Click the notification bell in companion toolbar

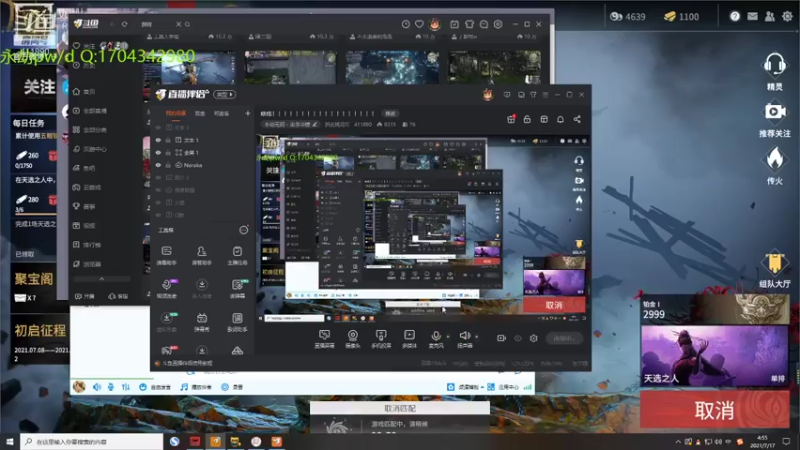tap(560, 119)
